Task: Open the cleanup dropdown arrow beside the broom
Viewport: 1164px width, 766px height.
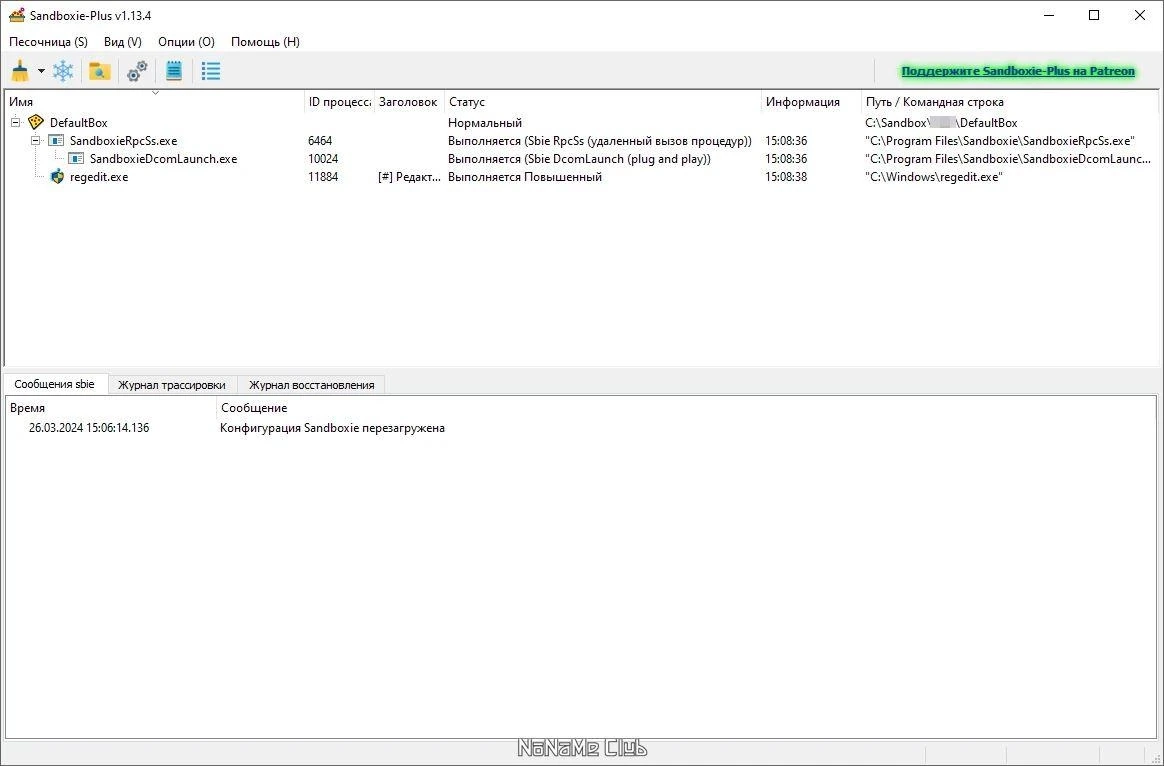Action: point(42,71)
